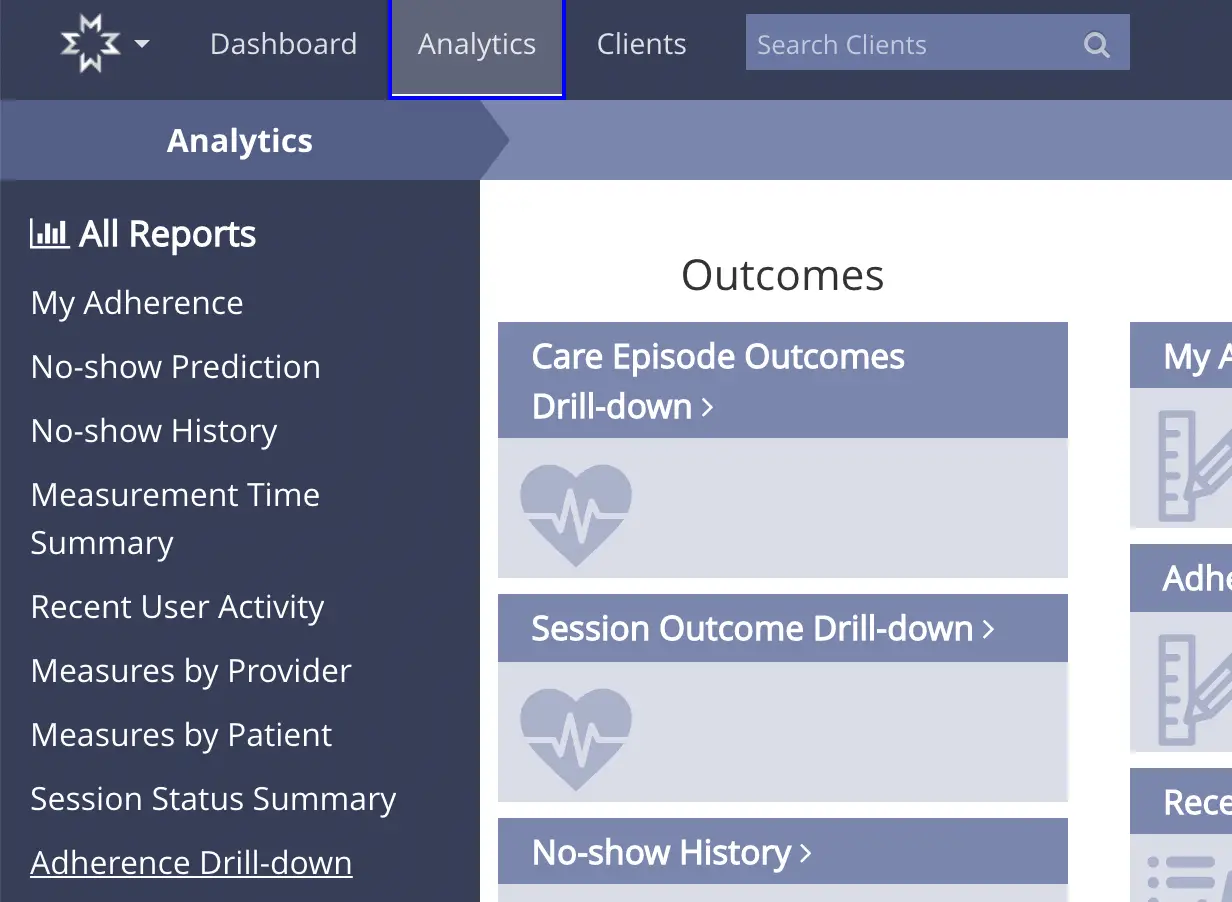The width and height of the screenshot is (1232, 902).
Task: Click the star-shaped app logo icon
Action: [x=91, y=43]
